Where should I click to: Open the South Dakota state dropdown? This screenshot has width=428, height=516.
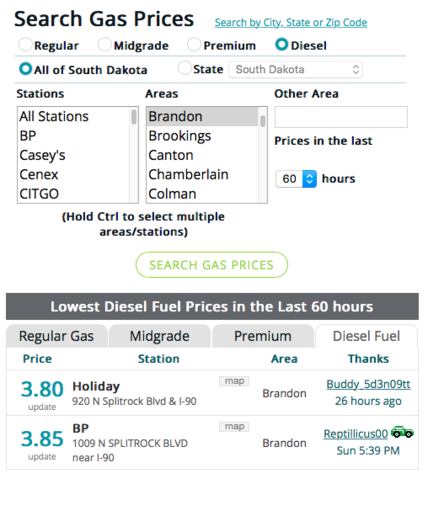295,69
